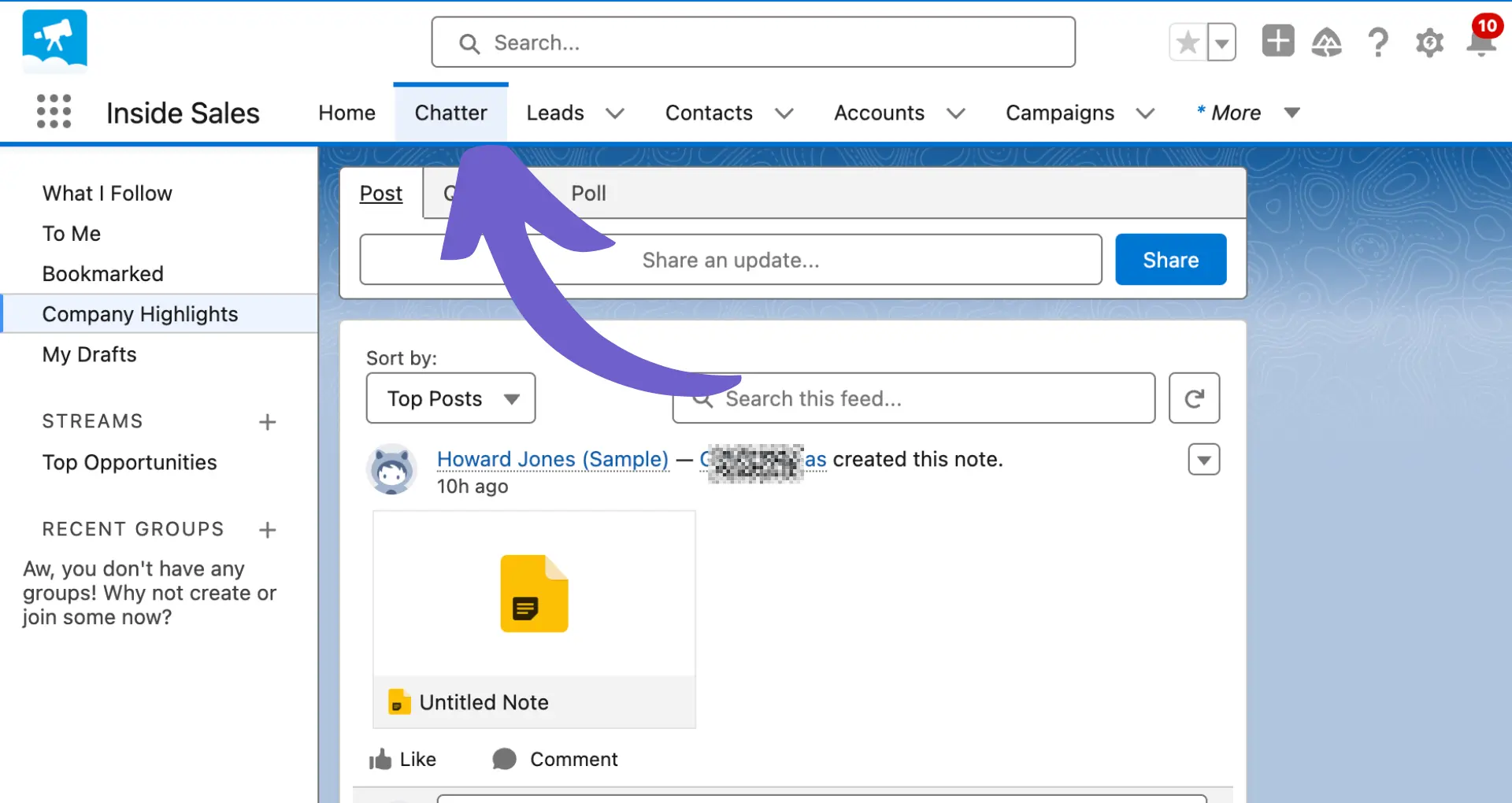Open Howard Jones (Sample) link
Viewport: 1512px width, 803px height.
(552, 459)
